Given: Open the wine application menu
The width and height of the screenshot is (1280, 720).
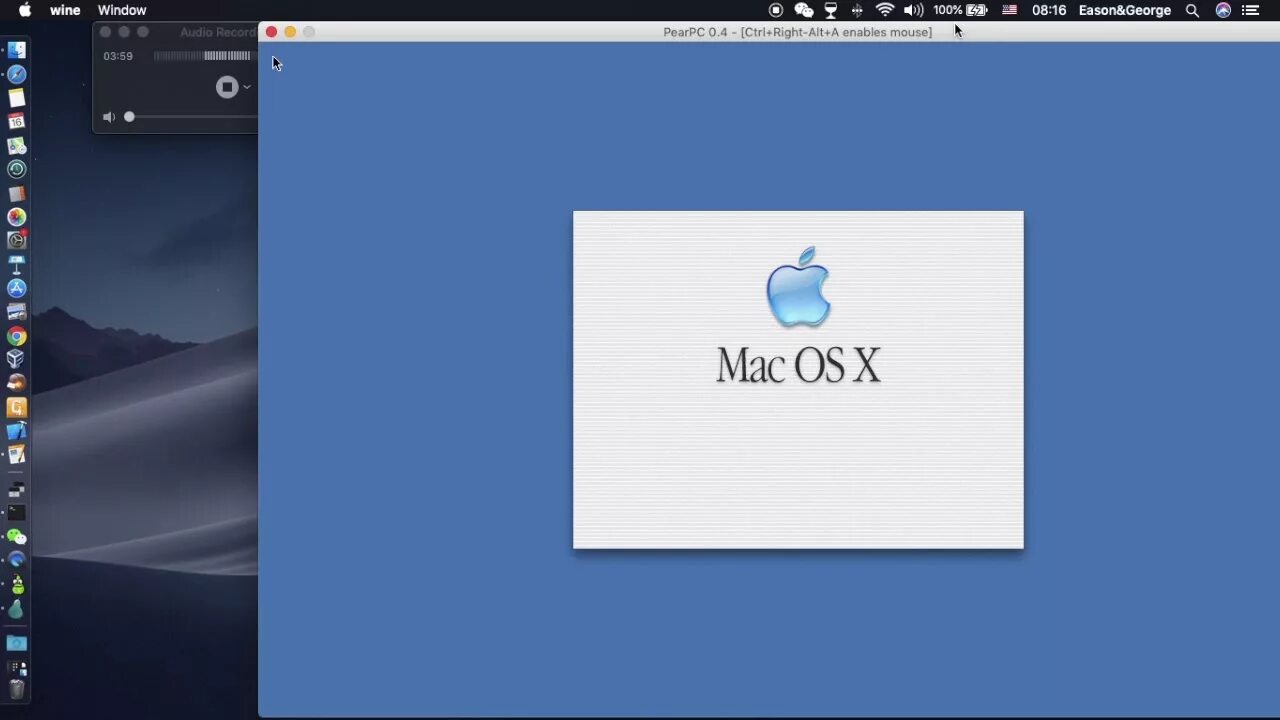Looking at the screenshot, I should click(65, 10).
